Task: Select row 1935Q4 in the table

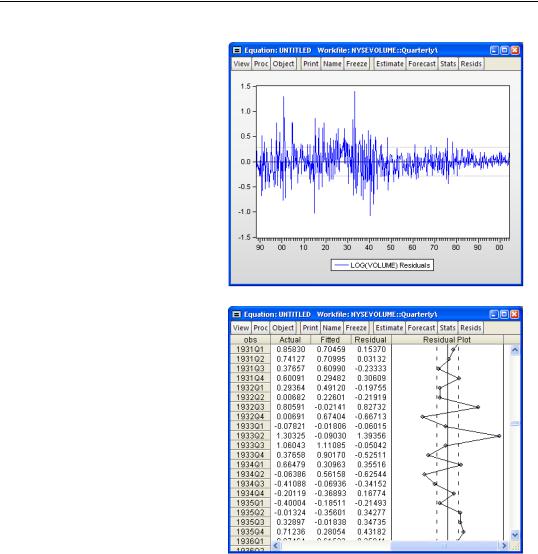Action: pos(250,532)
